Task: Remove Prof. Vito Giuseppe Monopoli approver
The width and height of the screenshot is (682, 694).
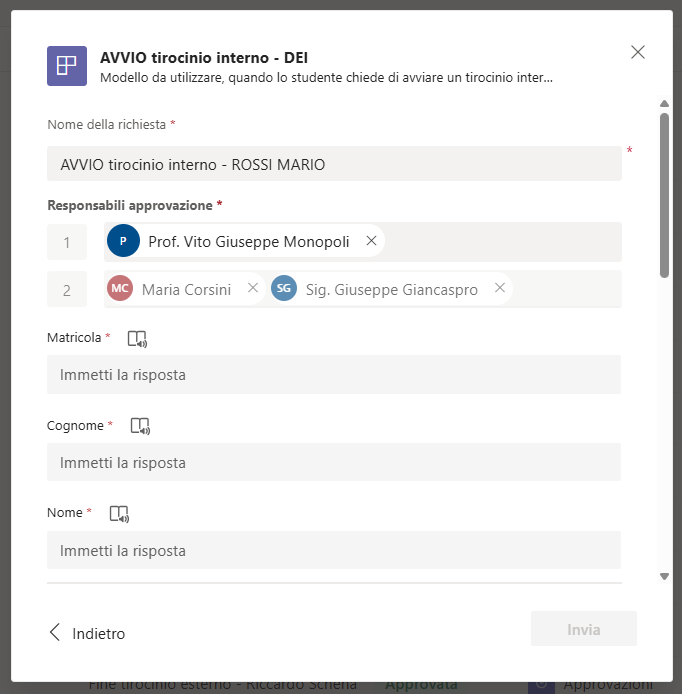Action: point(371,241)
